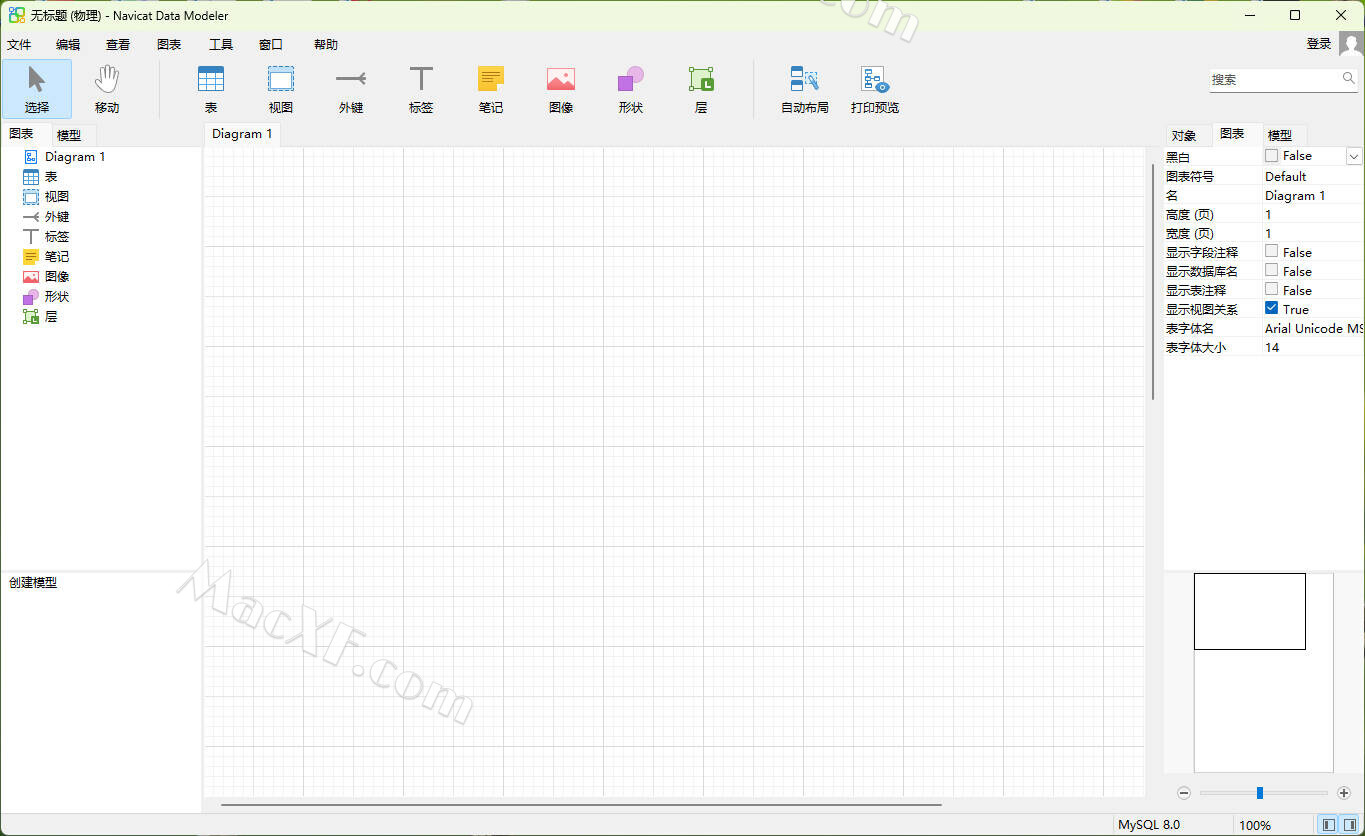Image resolution: width=1365 pixels, height=836 pixels.
Task: Click the Layer tool icon
Action: (x=701, y=88)
